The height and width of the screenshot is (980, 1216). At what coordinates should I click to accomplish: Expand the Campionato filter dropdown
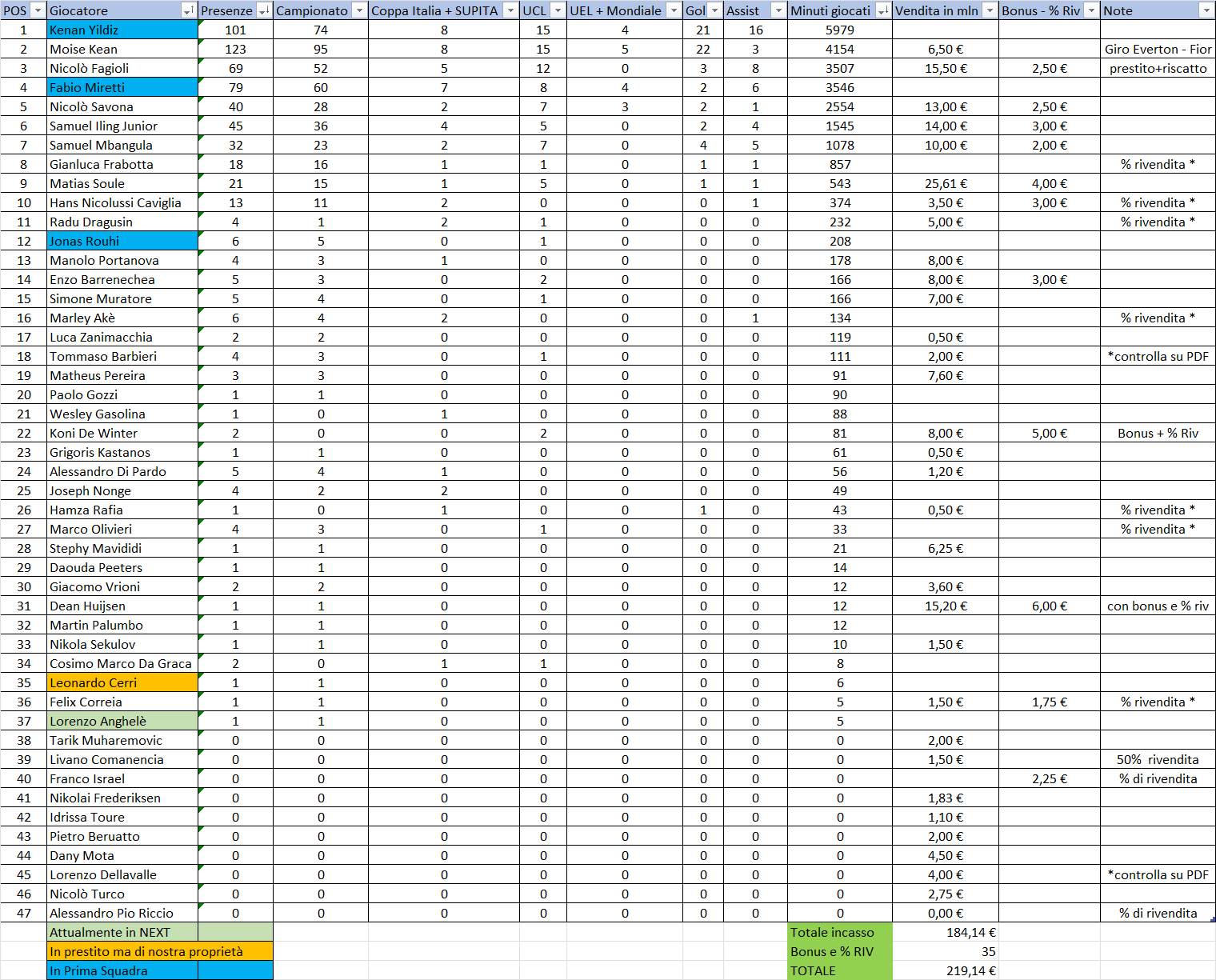click(x=359, y=10)
